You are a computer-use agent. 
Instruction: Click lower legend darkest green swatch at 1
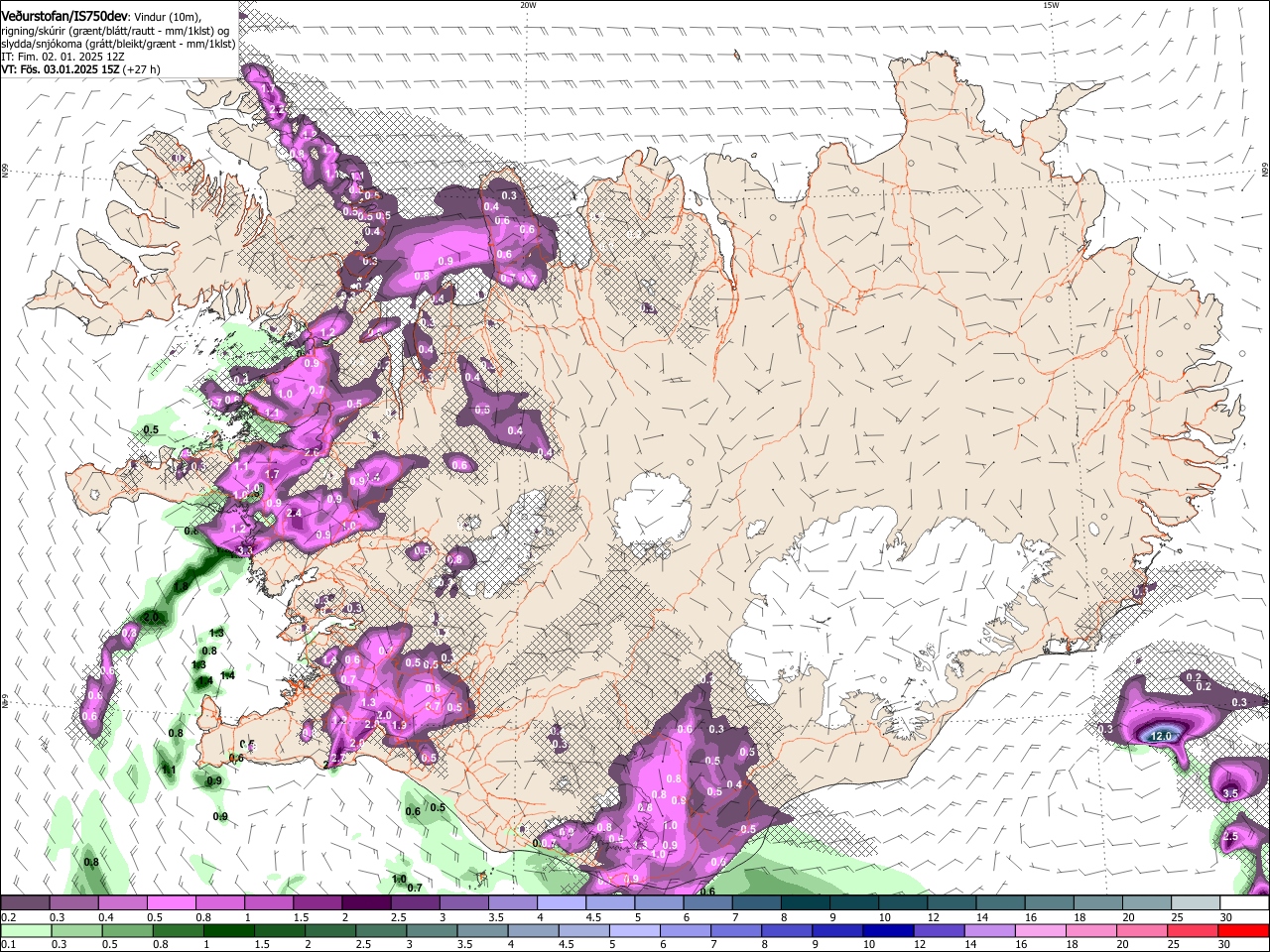tap(229, 930)
